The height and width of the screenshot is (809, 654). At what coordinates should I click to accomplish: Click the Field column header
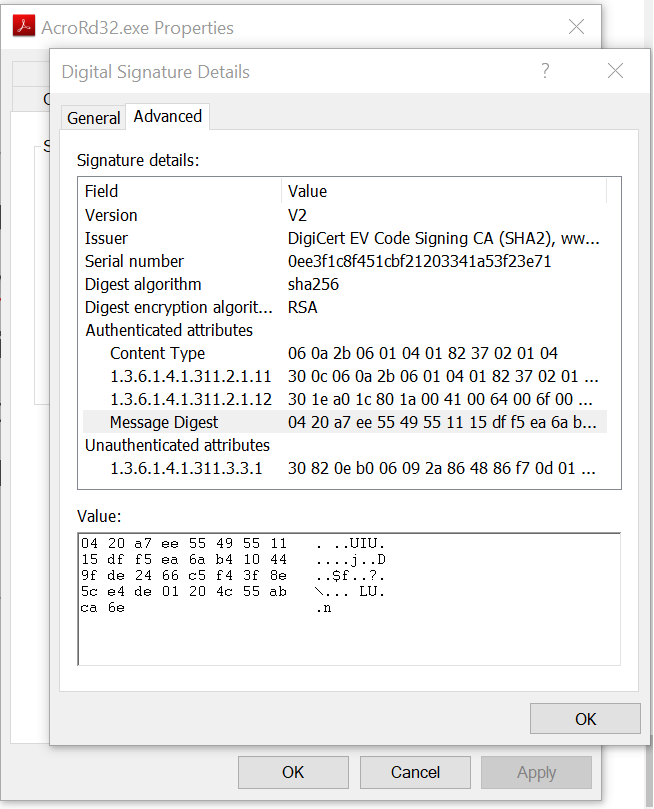179,191
